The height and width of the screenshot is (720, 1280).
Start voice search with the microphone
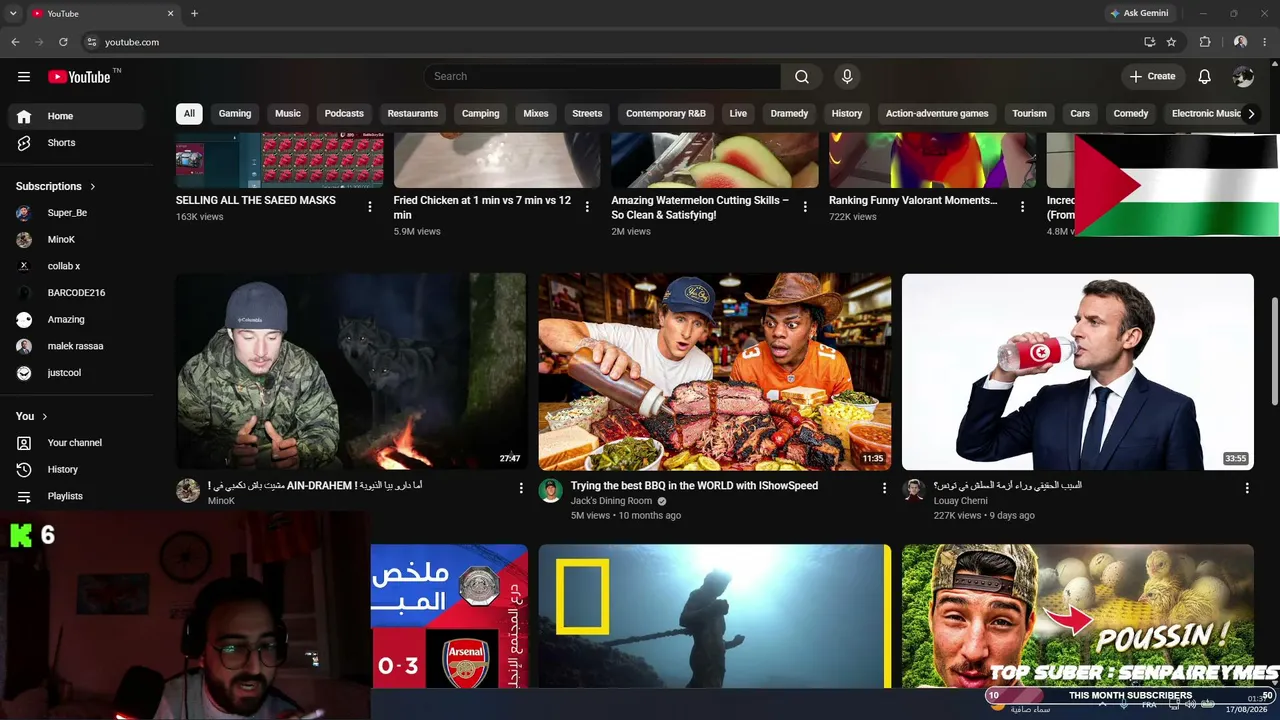[x=847, y=77]
